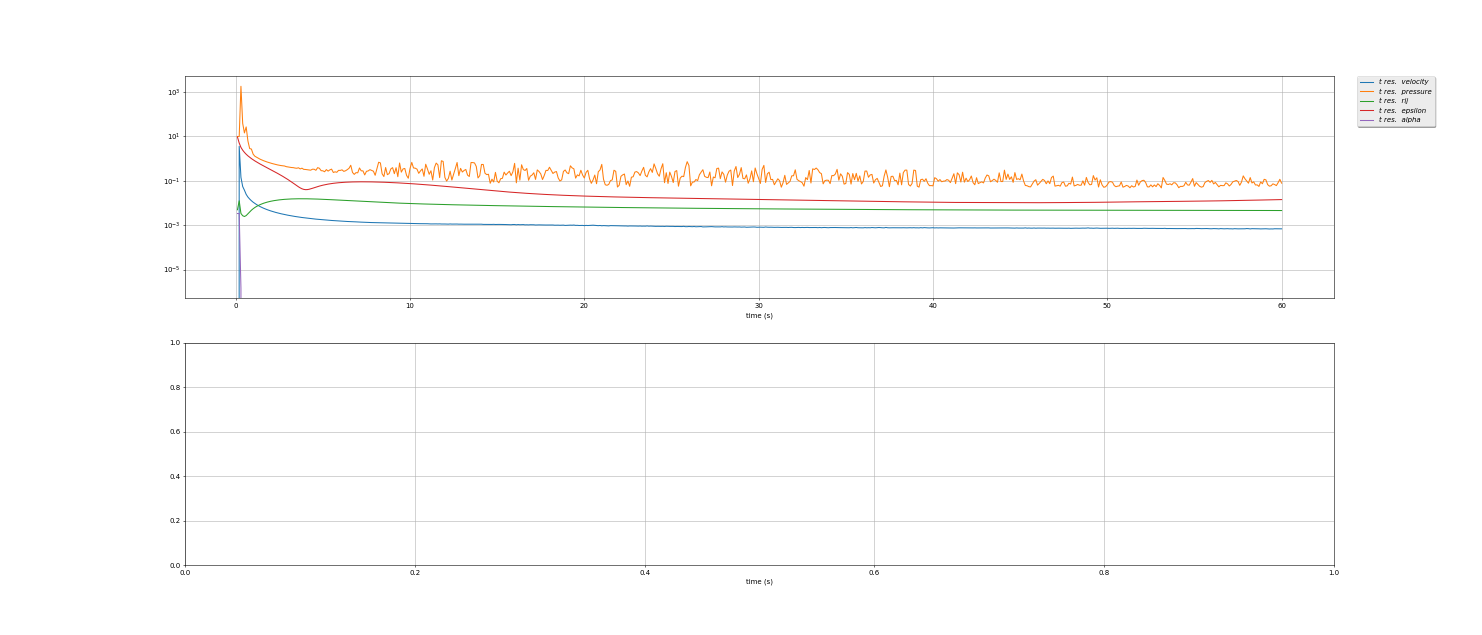Click the green rij line swatch in legend
This screenshot has width=1482, height=635.
(x=1367, y=101)
